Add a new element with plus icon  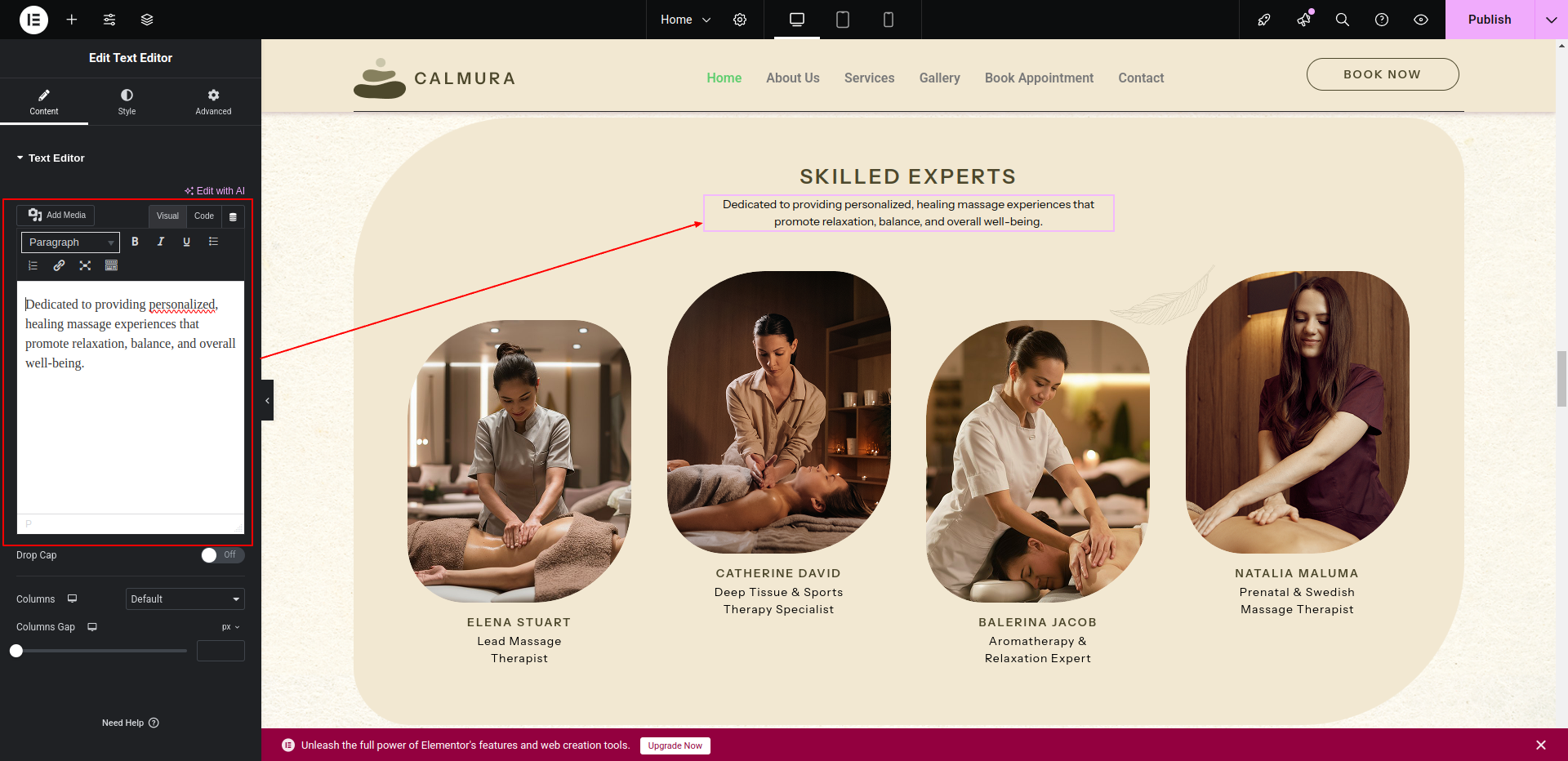72,20
